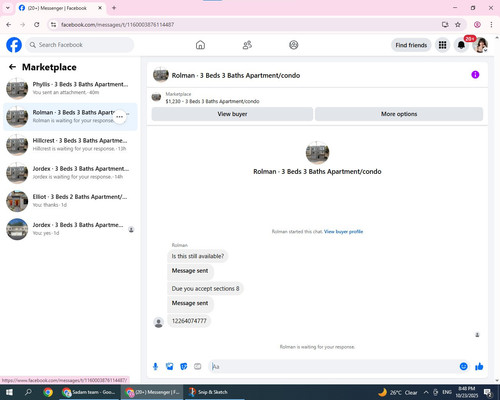Open Jordex conversation waiting 14h
The image size is (500, 400).
70,173
